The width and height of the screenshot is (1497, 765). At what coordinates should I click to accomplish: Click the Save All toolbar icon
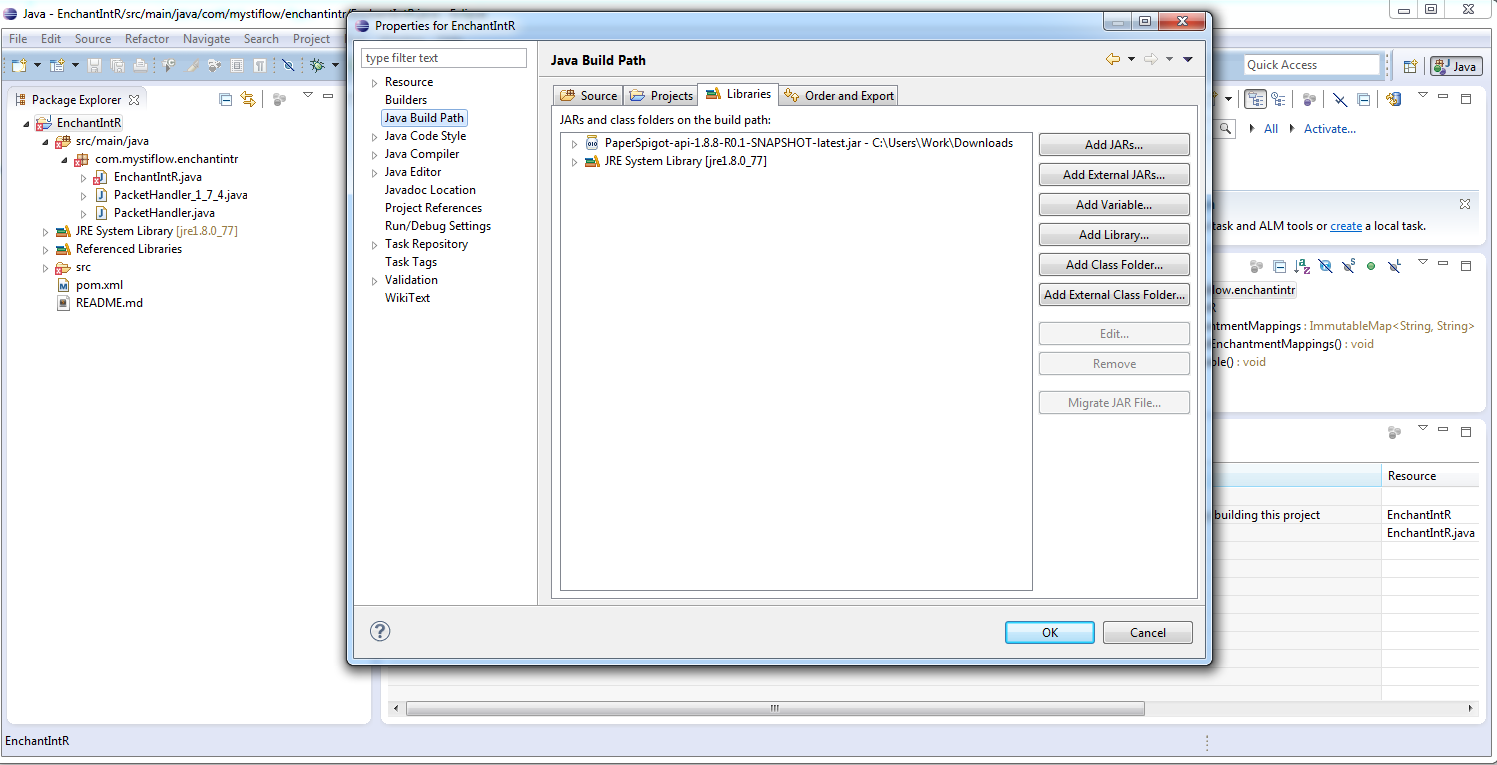(119, 64)
